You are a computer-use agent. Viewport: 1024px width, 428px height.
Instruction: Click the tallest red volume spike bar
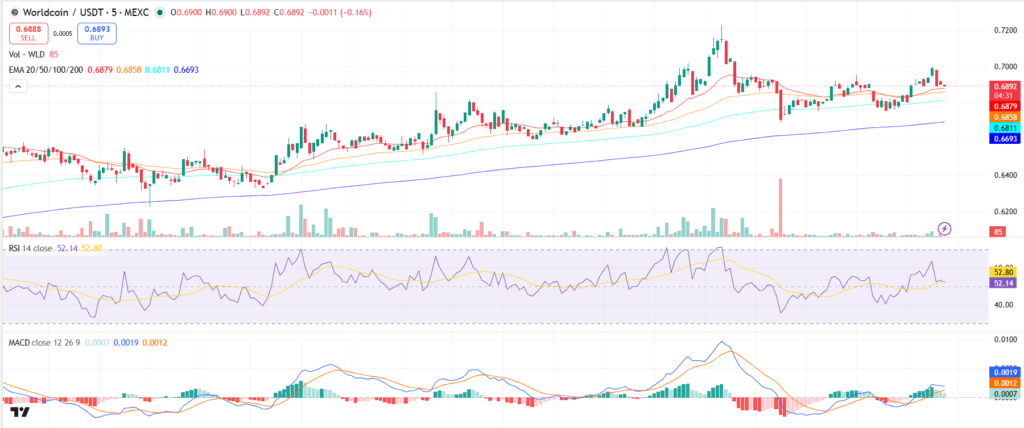pos(779,207)
